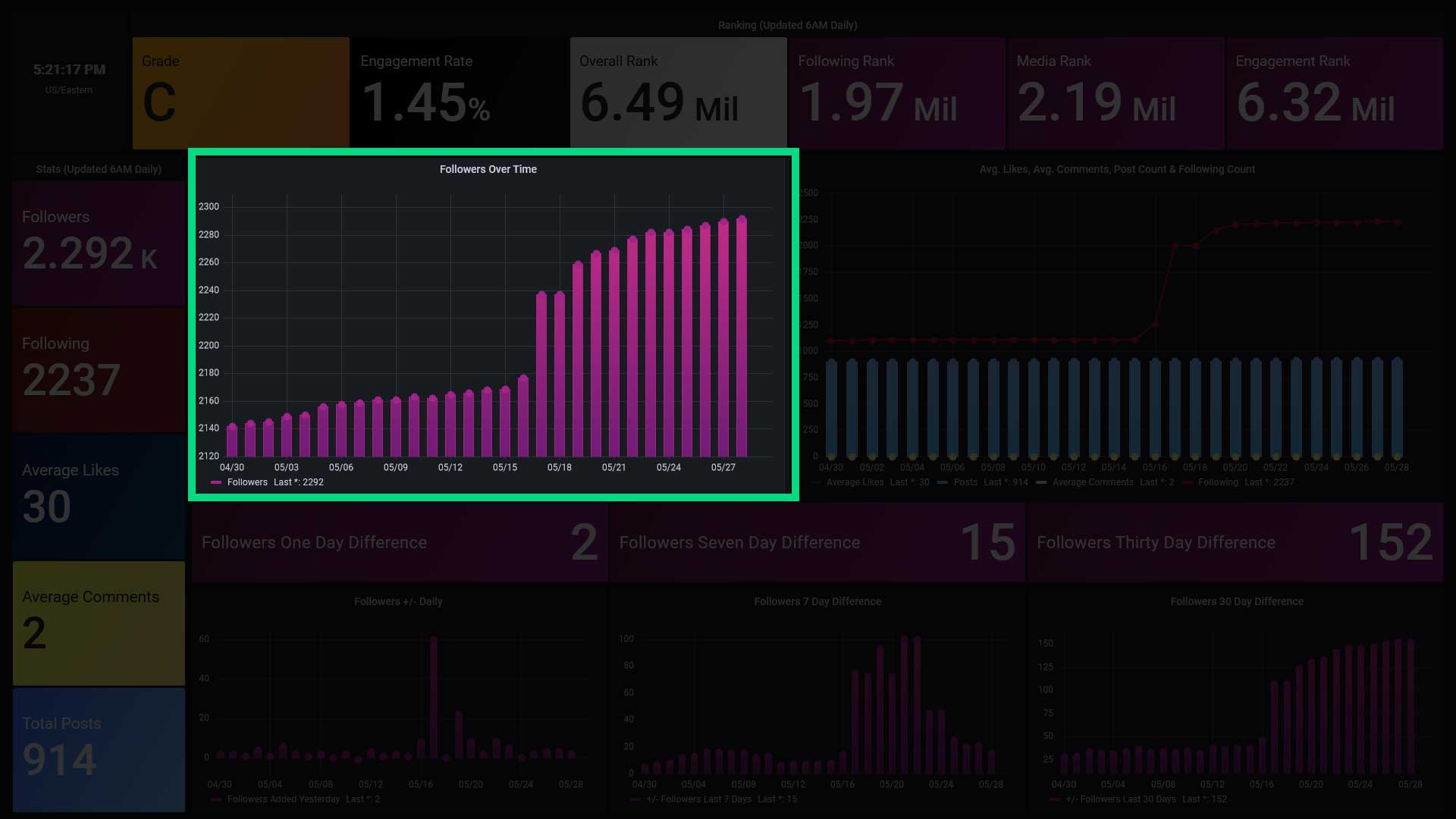1456x819 pixels.
Task: Click the Total Posts 914 stat panel
Action: [x=99, y=749]
